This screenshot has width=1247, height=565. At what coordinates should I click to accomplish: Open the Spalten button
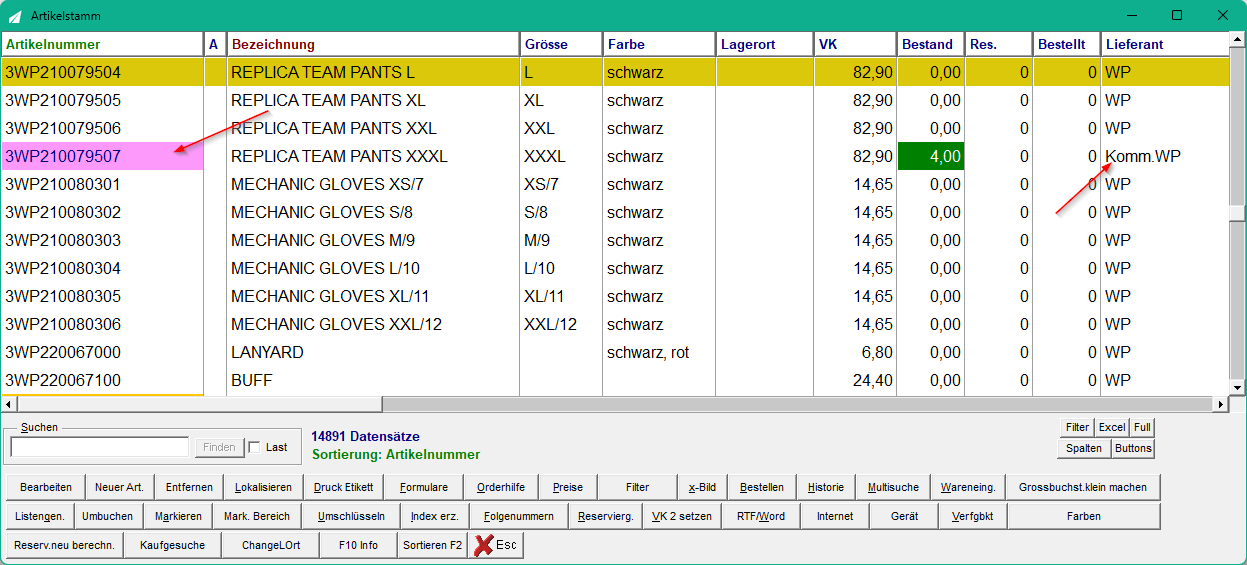coord(1083,448)
